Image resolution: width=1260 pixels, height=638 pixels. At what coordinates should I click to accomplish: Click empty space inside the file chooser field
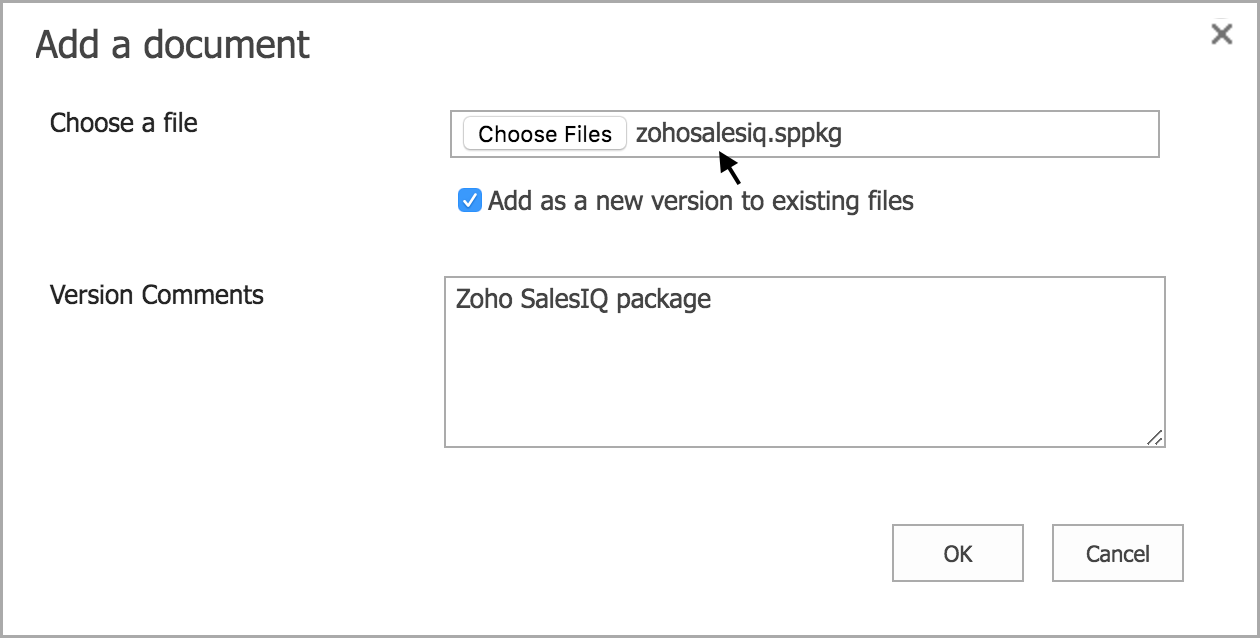(x=1000, y=134)
